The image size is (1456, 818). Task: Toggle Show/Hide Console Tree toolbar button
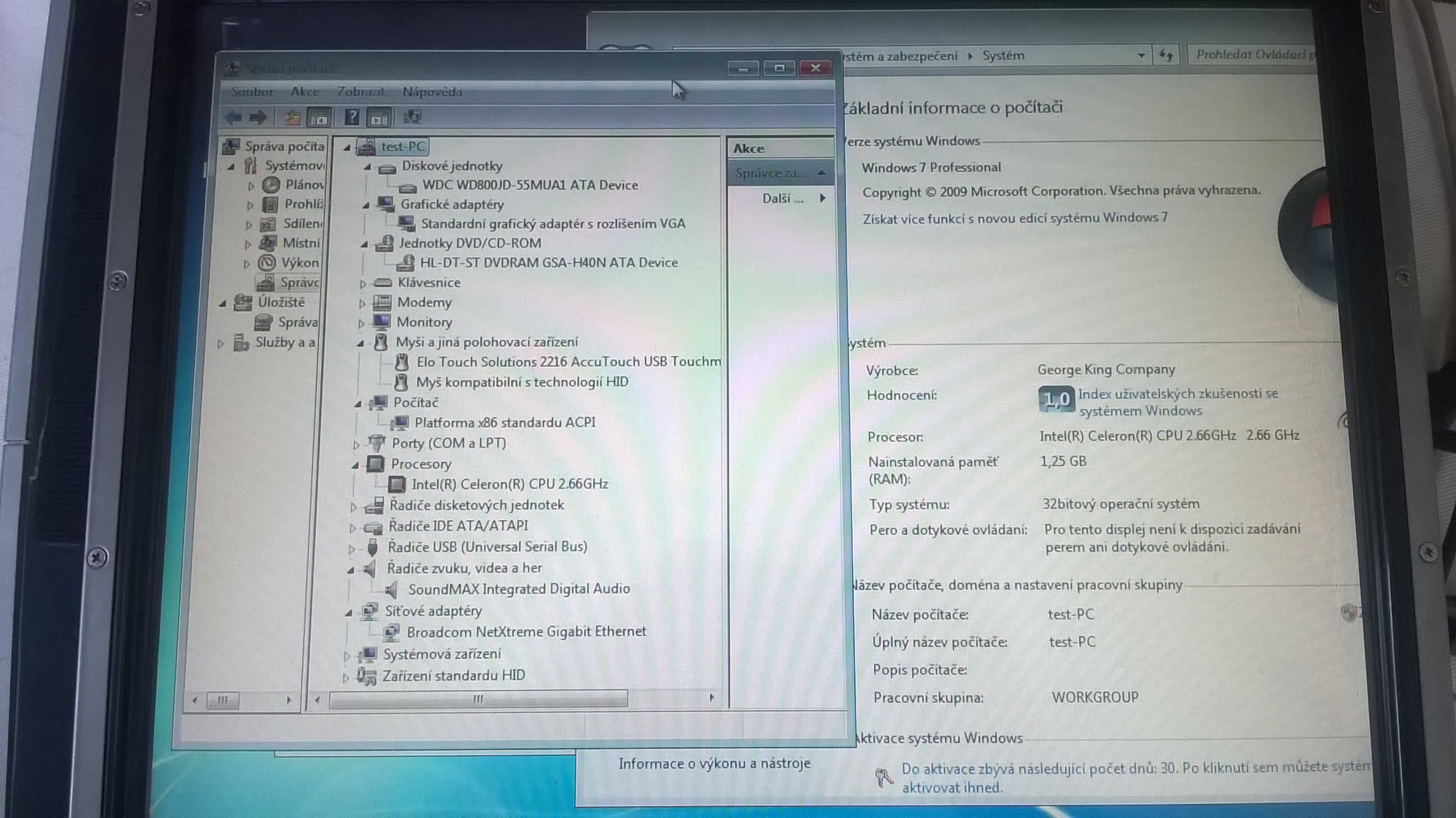[320, 117]
